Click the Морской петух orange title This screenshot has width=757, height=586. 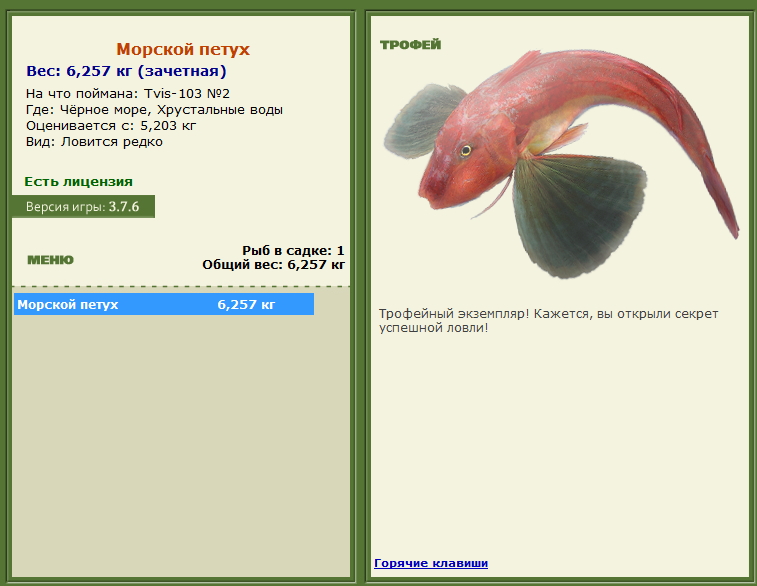183,49
